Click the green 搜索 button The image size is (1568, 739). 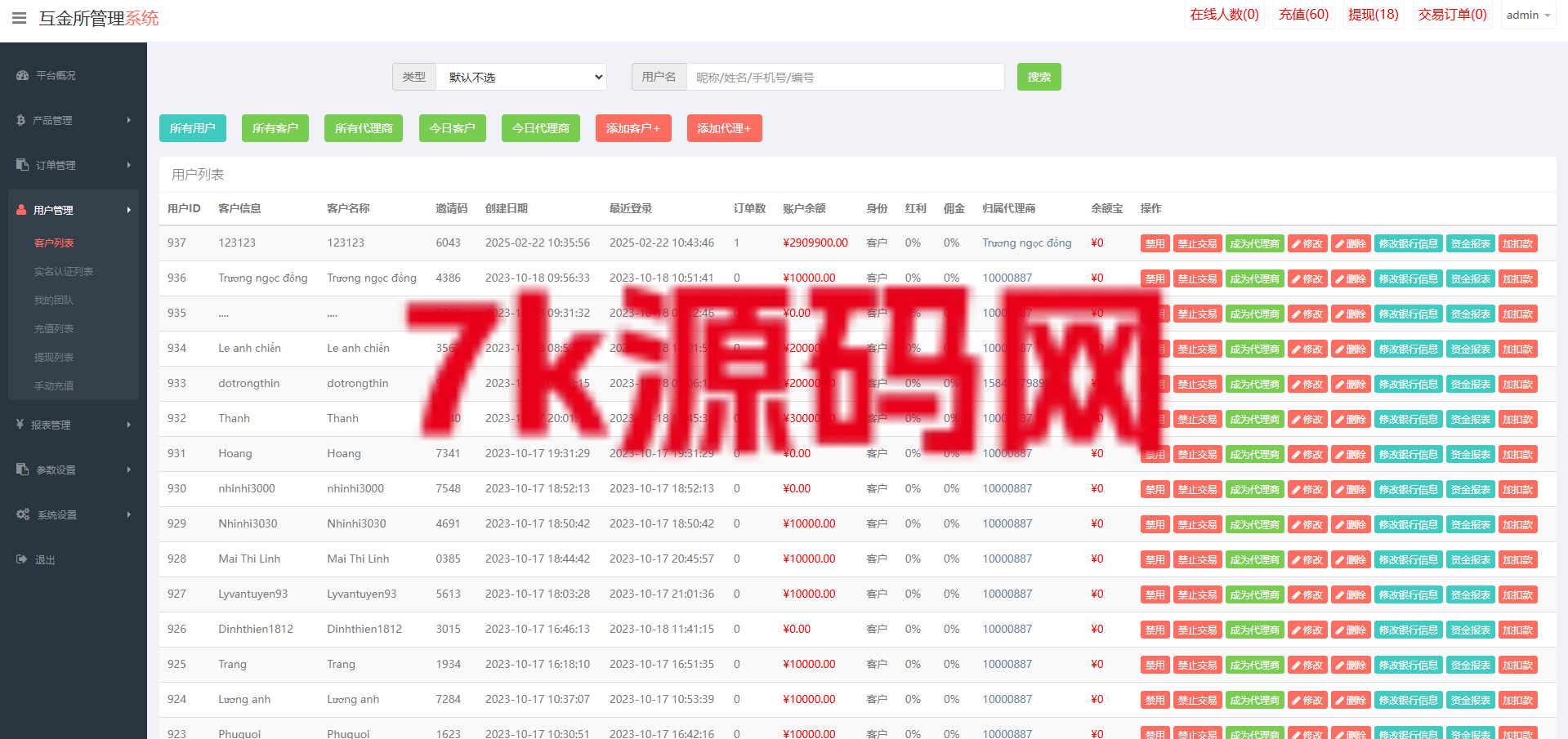pos(1039,77)
